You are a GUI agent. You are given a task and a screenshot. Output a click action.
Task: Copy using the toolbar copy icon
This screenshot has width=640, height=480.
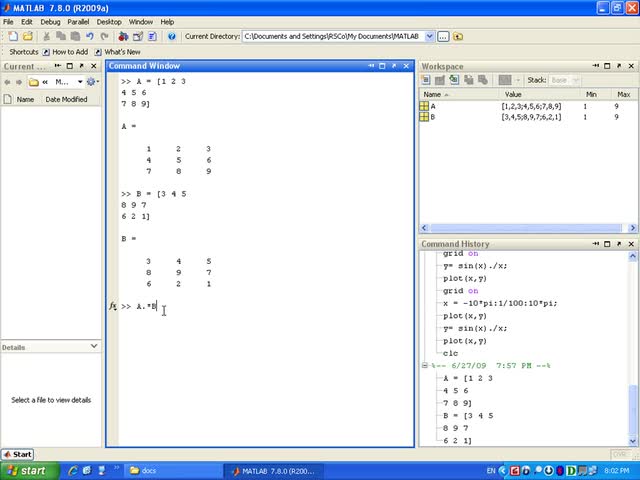click(61, 36)
